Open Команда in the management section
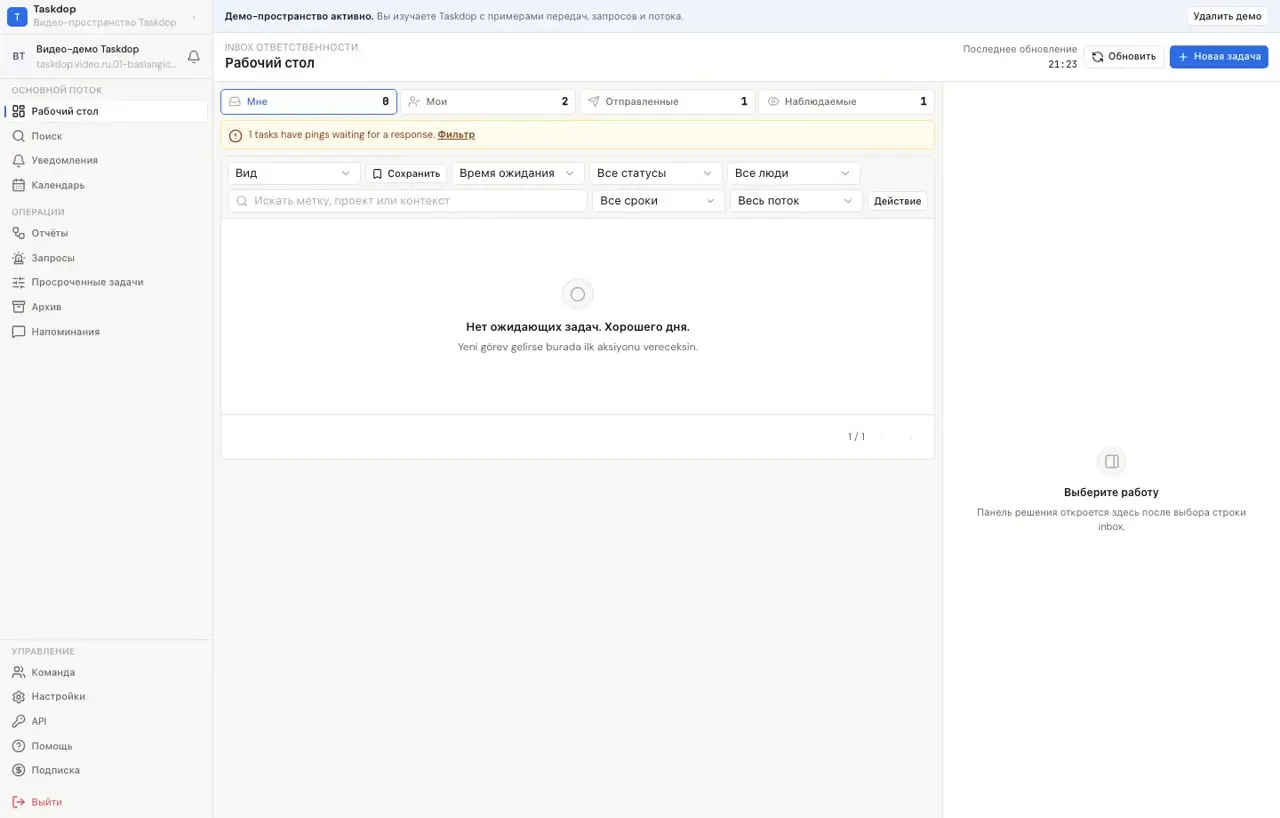 pyautogui.click(x=106, y=673)
